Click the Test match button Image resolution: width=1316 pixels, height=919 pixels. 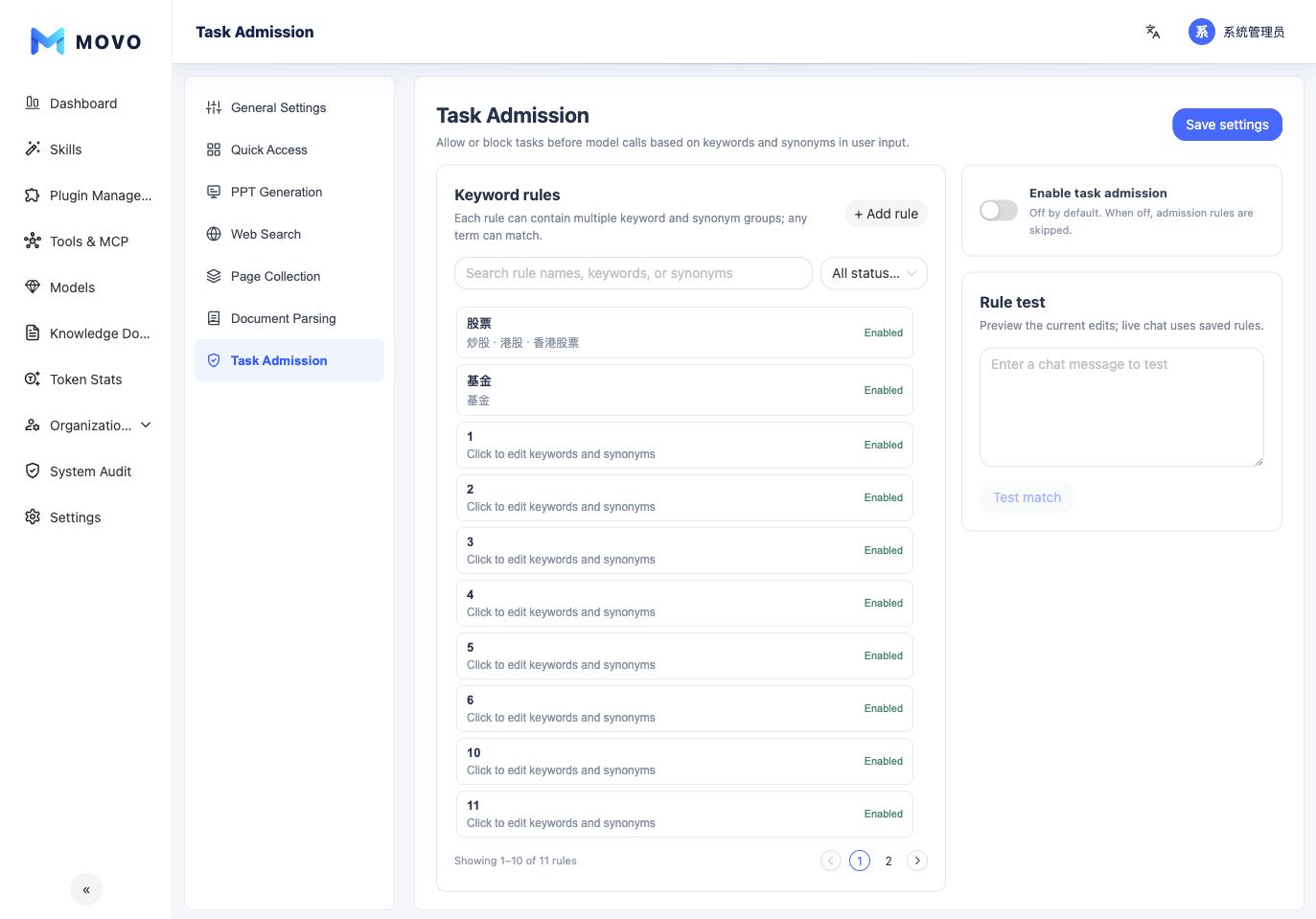click(x=1027, y=497)
